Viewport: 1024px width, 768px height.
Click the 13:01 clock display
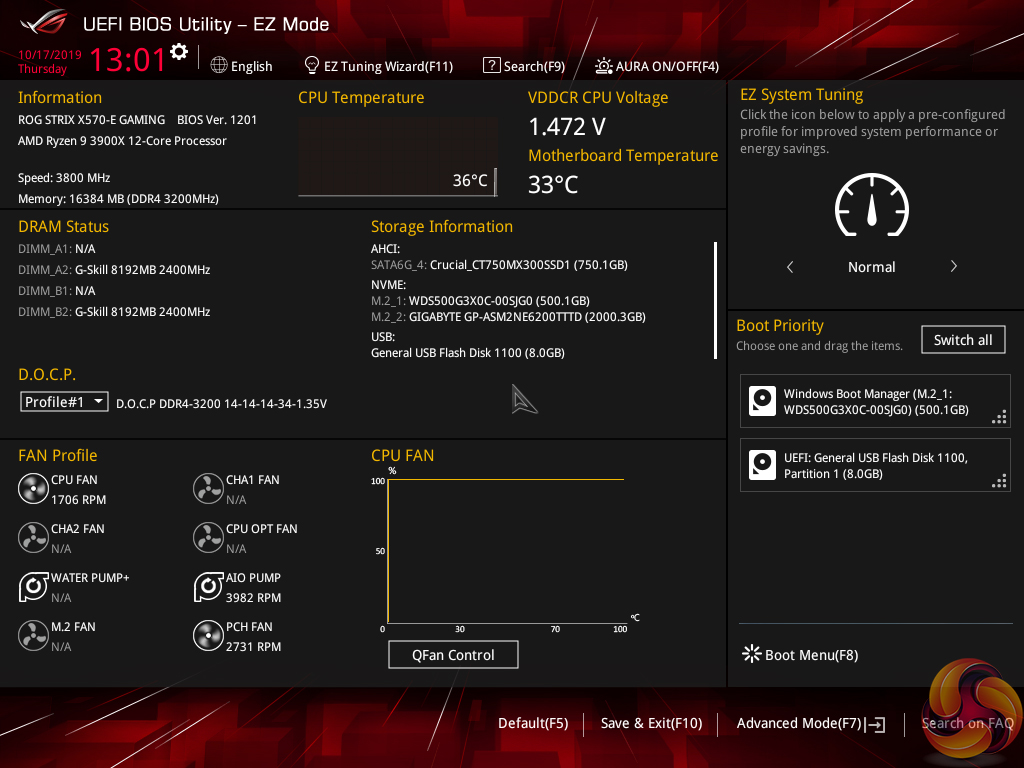click(x=128, y=59)
